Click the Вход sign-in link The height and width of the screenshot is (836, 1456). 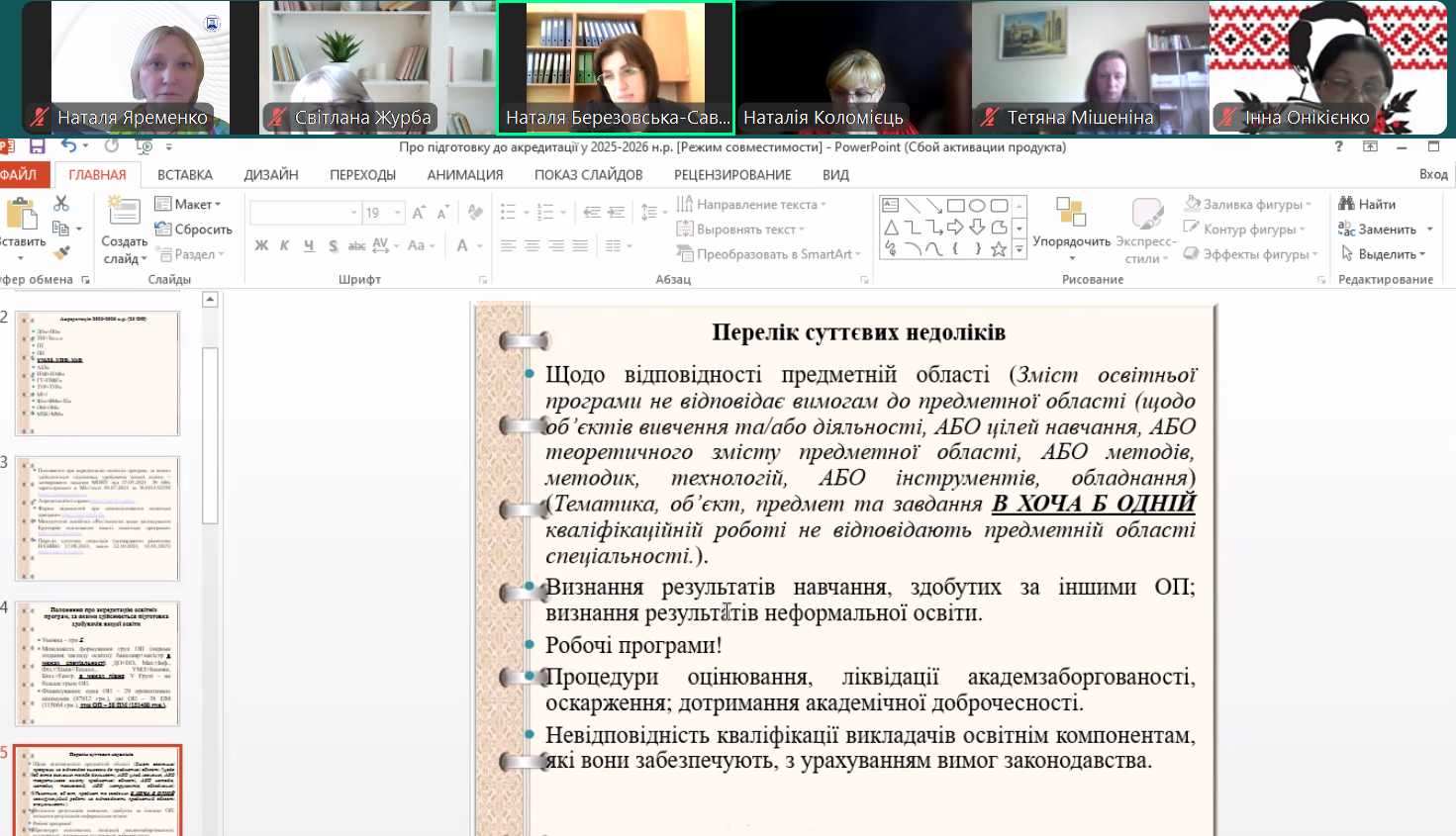pyautogui.click(x=1434, y=174)
